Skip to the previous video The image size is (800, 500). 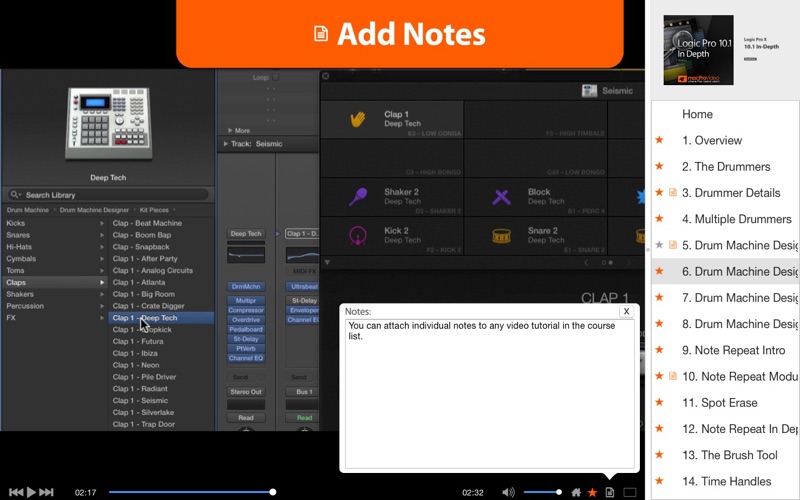point(16,492)
